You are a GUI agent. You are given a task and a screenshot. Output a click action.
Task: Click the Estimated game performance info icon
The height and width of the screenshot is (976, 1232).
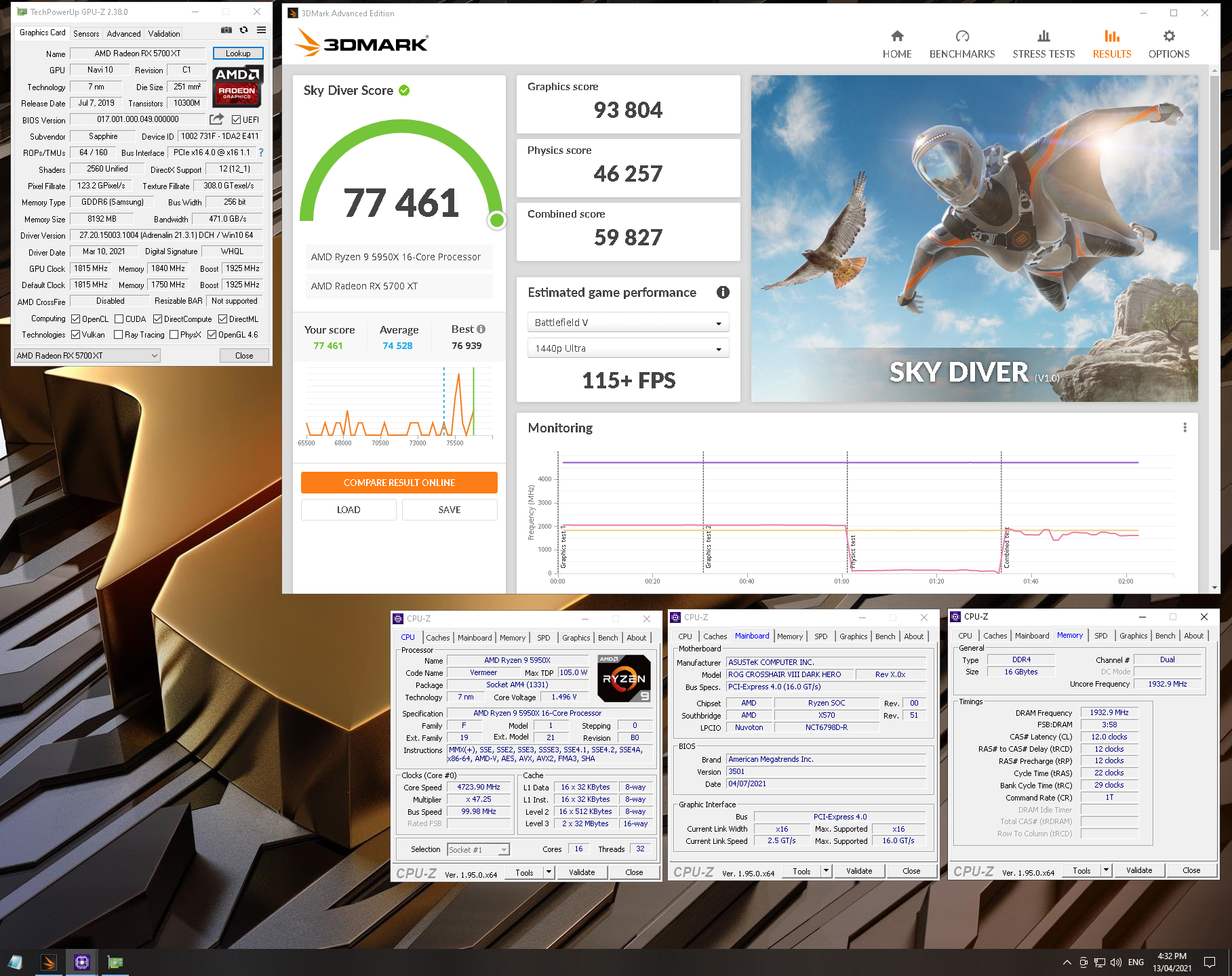(x=723, y=292)
